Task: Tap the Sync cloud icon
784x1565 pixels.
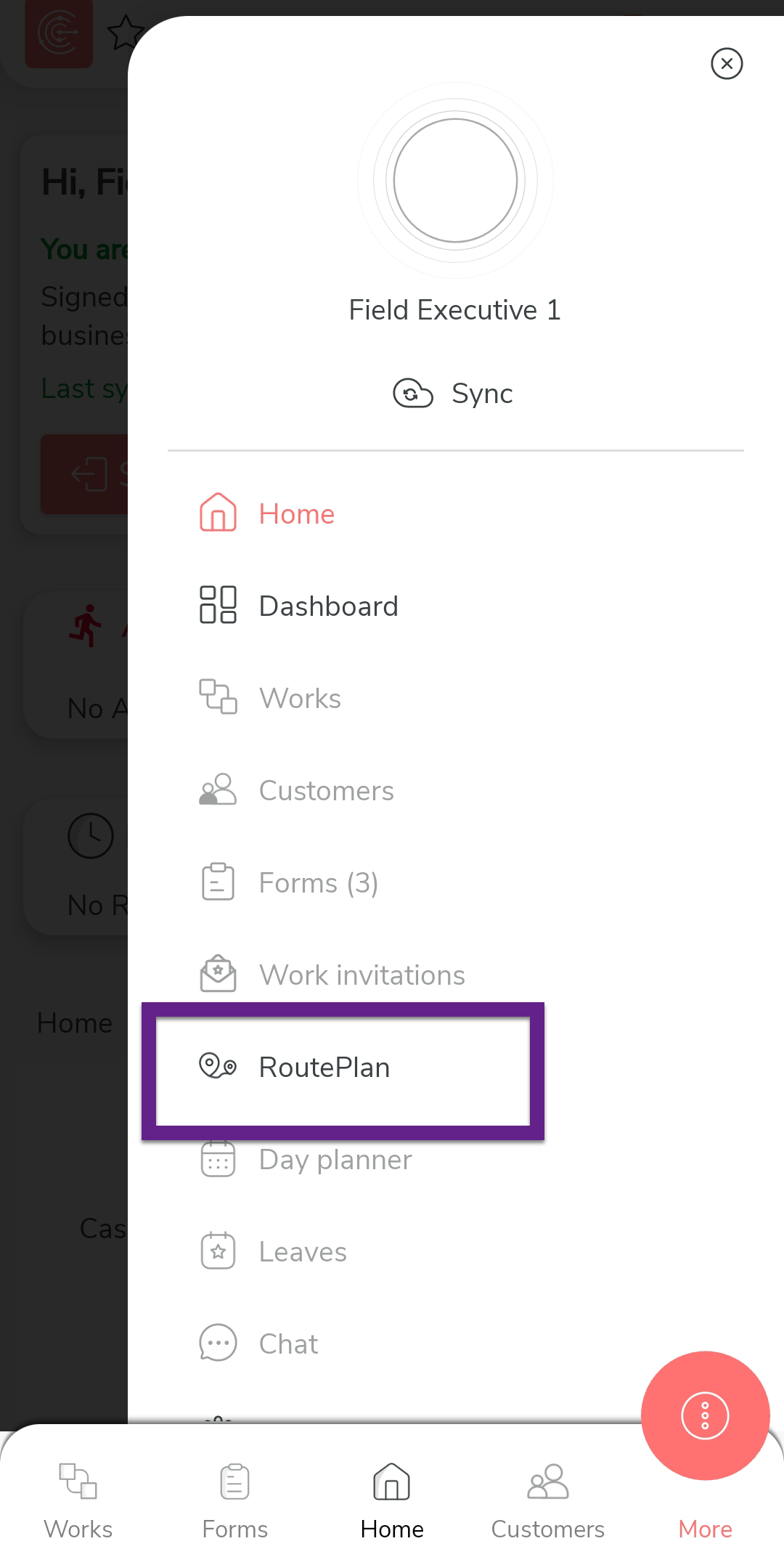Action: pyautogui.click(x=412, y=394)
